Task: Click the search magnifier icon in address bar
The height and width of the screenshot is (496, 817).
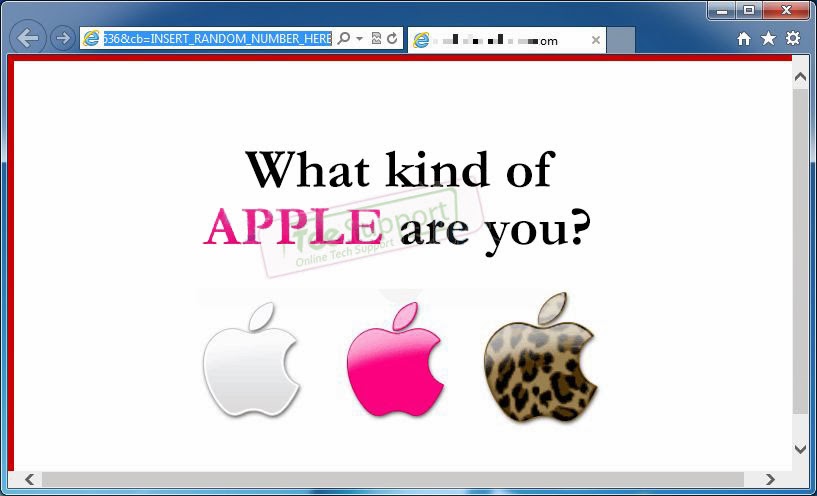Action: click(343, 39)
